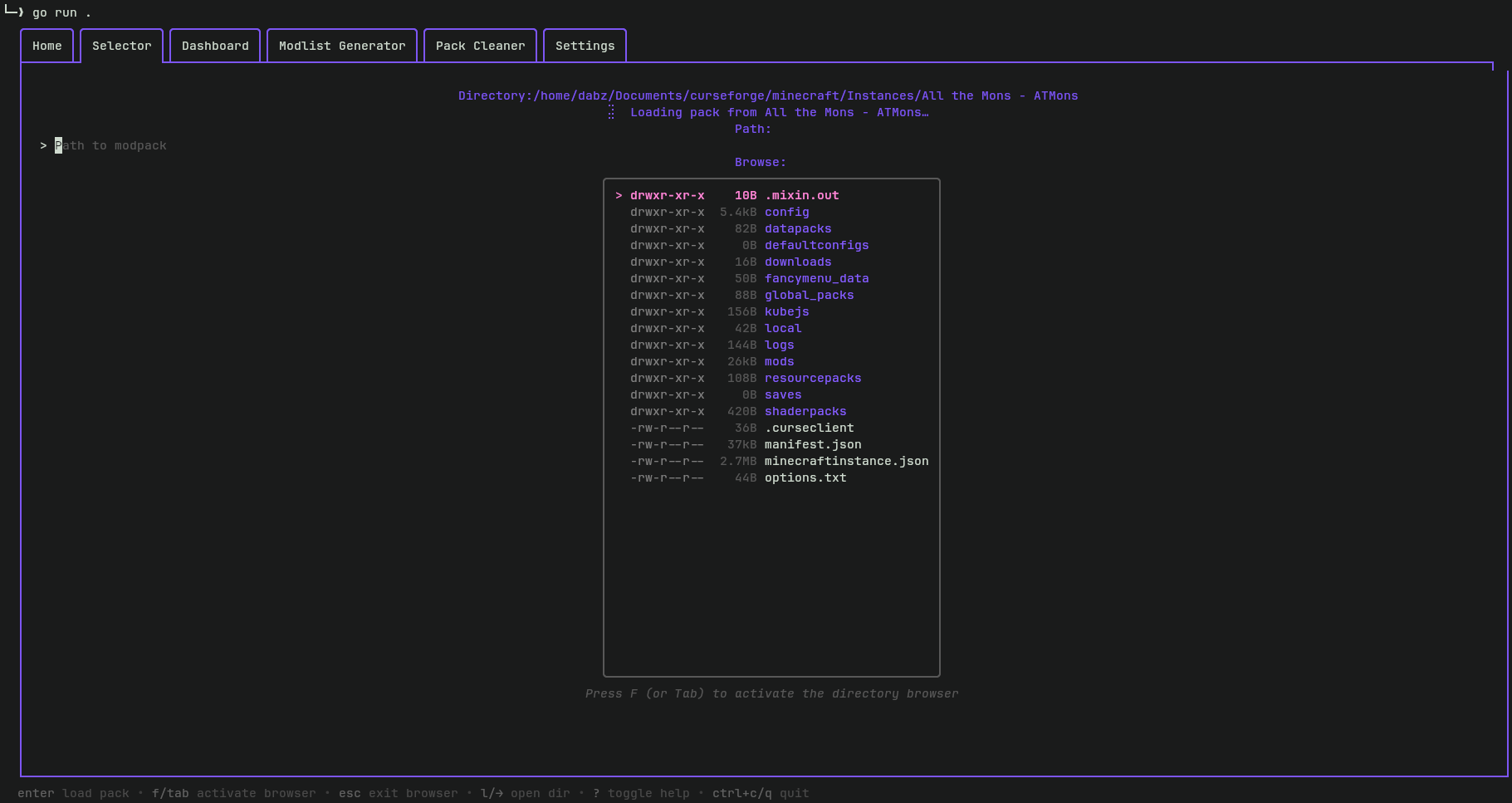Image resolution: width=1512 pixels, height=803 pixels.
Task: Pick the manifest.json file
Action: 771,444
